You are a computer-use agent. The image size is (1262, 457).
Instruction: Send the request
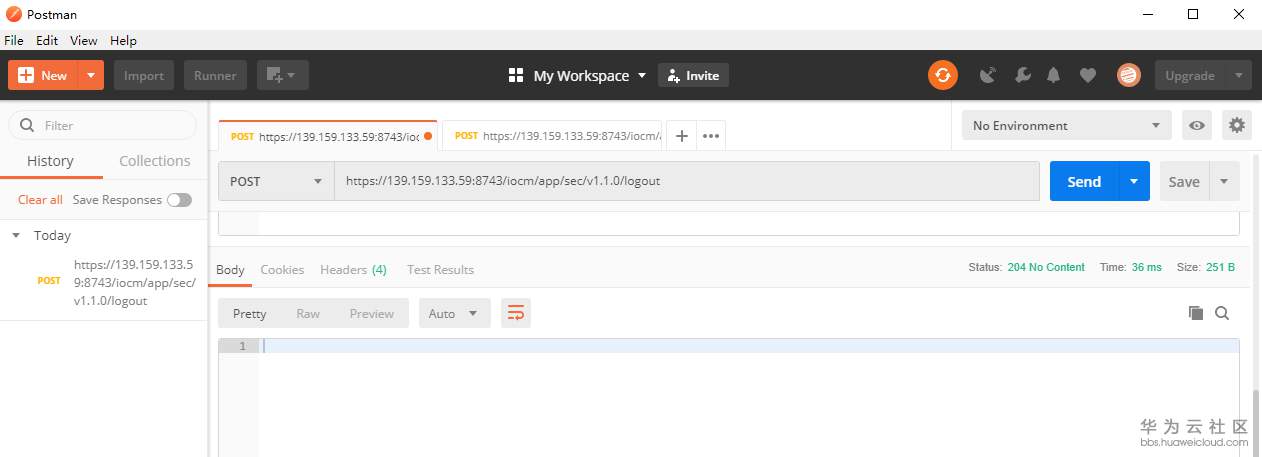(1084, 181)
